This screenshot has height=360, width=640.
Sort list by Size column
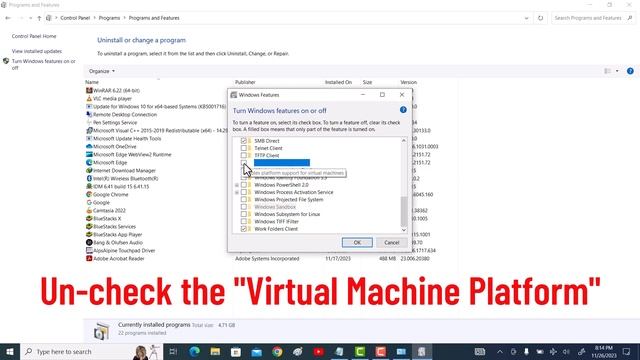[x=367, y=82]
